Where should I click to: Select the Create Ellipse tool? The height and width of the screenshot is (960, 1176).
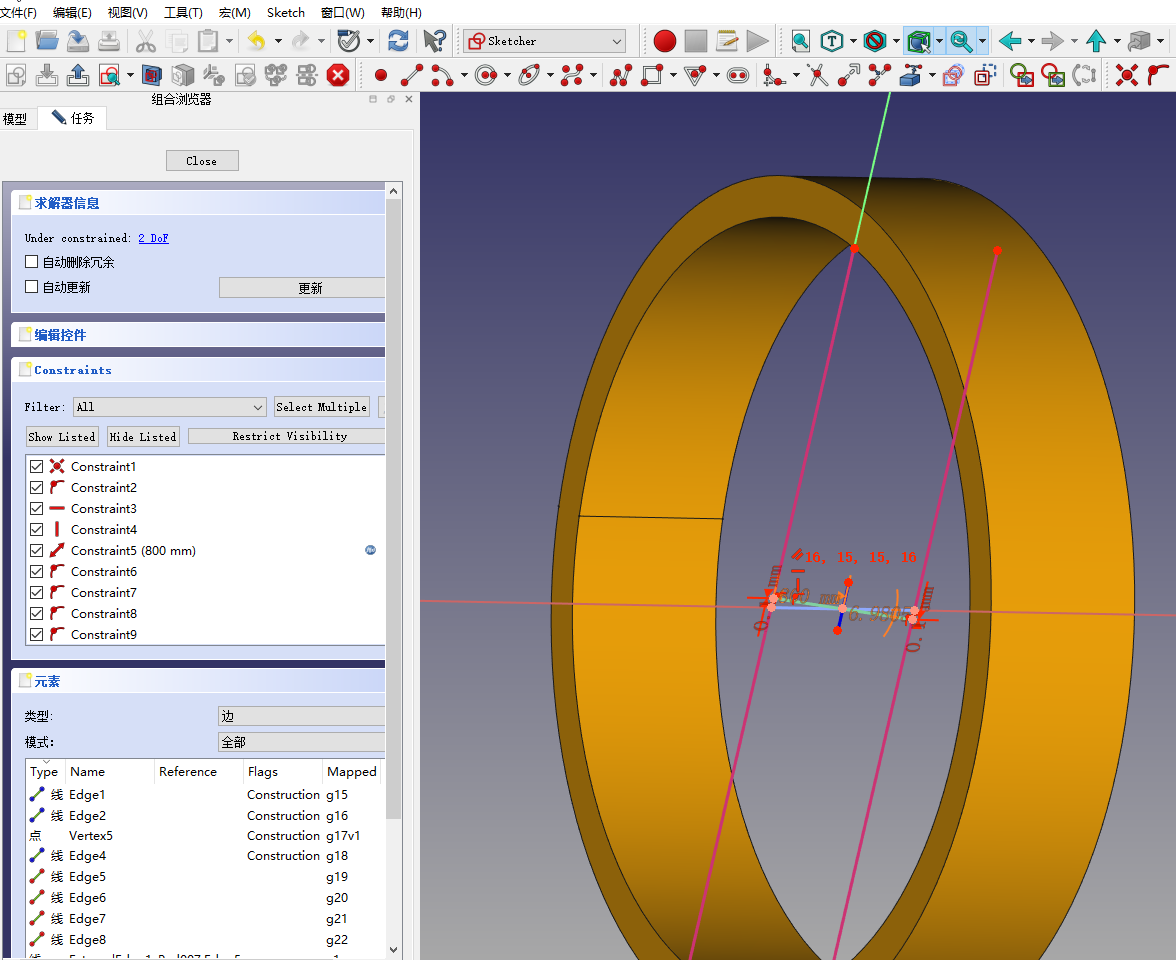pyautogui.click(x=530, y=75)
